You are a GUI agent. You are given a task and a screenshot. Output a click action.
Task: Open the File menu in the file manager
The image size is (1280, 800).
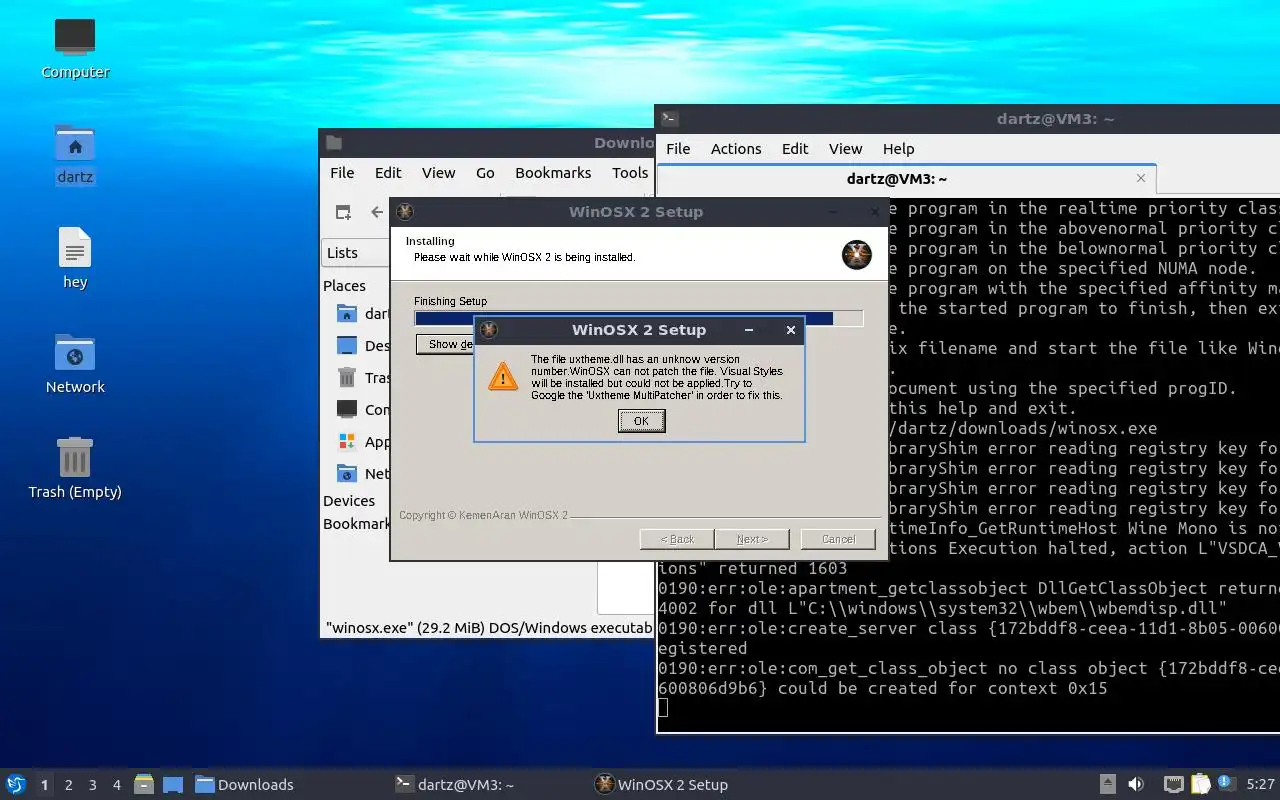click(x=342, y=173)
